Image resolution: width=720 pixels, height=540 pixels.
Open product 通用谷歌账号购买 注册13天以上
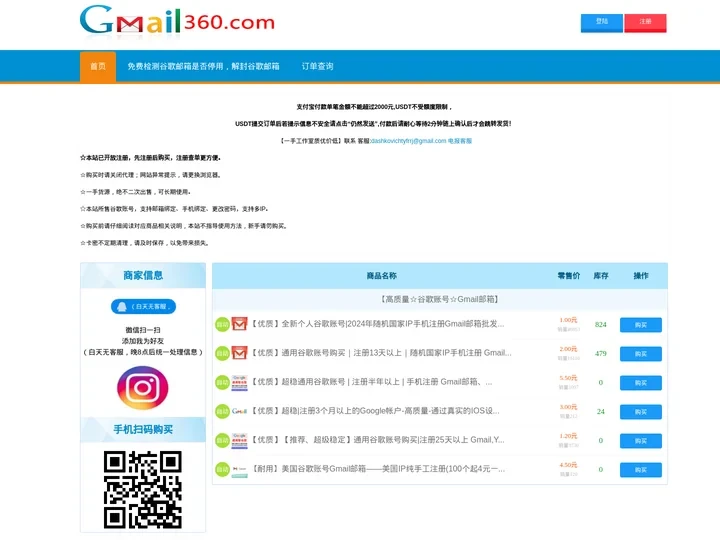coord(381,353)
